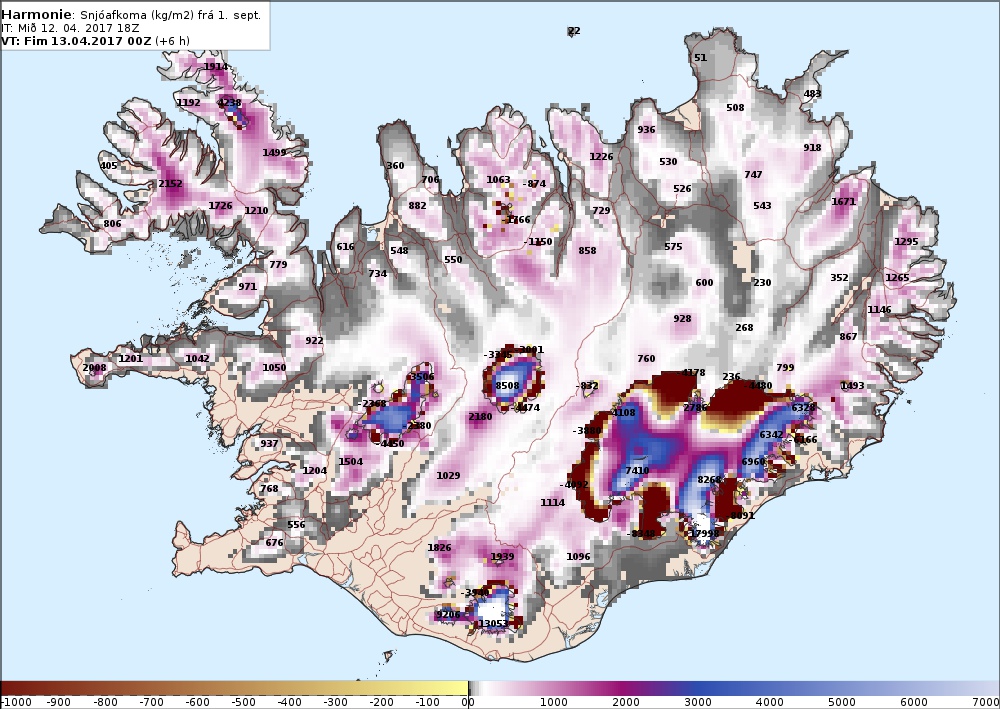Click the 17998 maximum value label
Image resolution: width=1000 pixels, height=709 pixels.
[x=705, y=533]
